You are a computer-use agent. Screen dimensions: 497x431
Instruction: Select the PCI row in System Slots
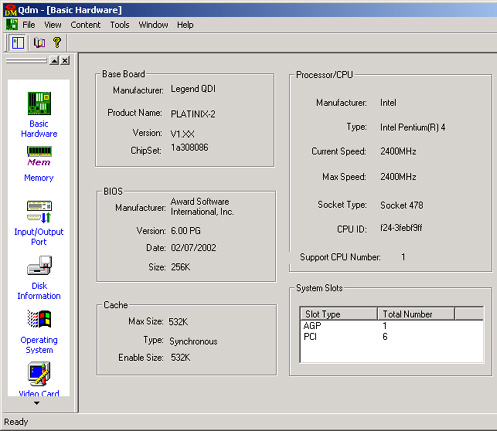click(392, 337)
